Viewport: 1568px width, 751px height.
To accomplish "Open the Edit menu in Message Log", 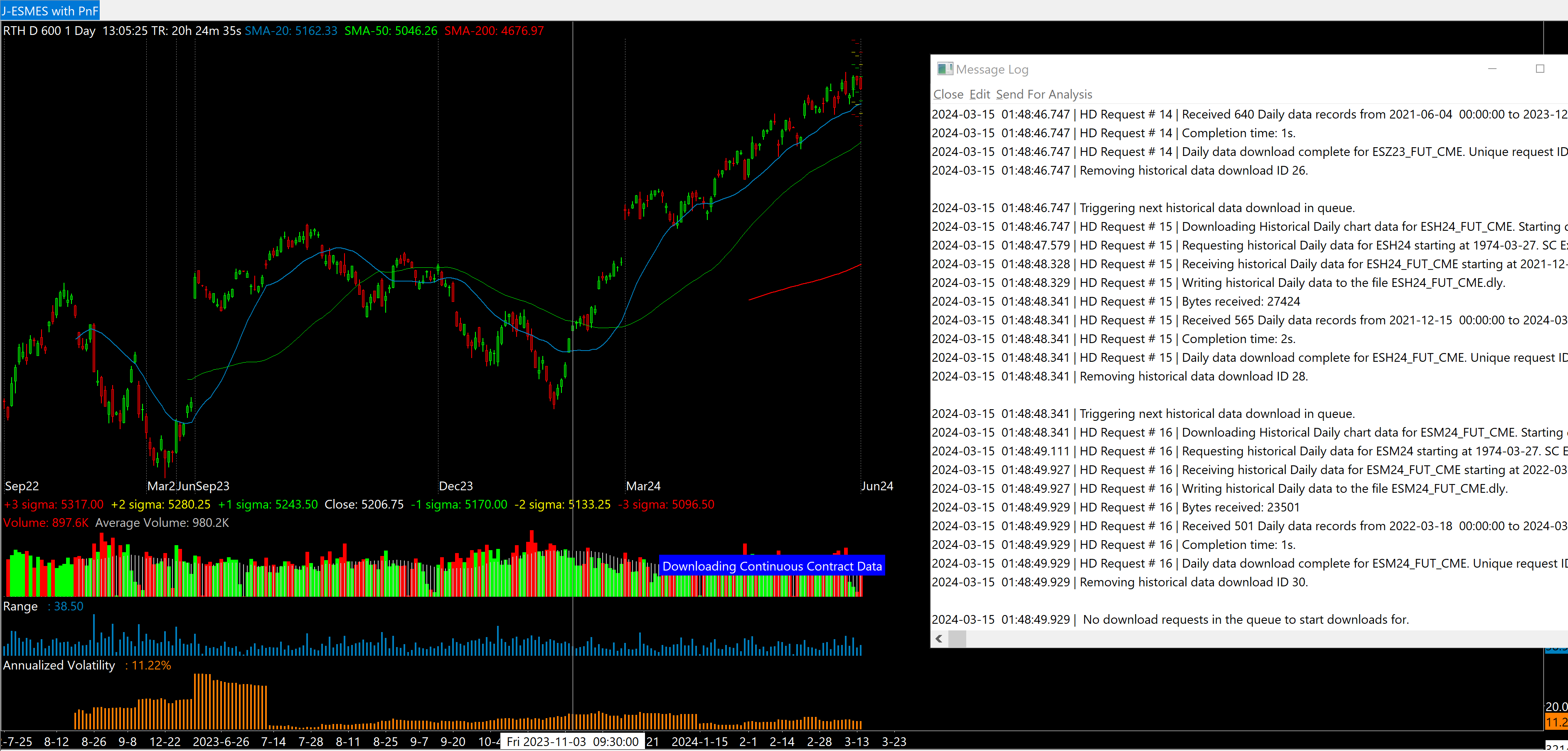I will tap(980, 94).
